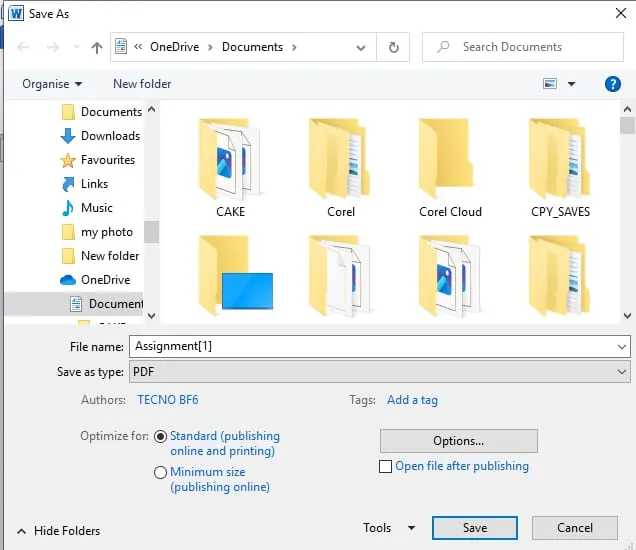The image size is (636, 550).
Task: Select the folder with blue desktop thumbnail
Action: pyautogui.click(x=235, y=276)
